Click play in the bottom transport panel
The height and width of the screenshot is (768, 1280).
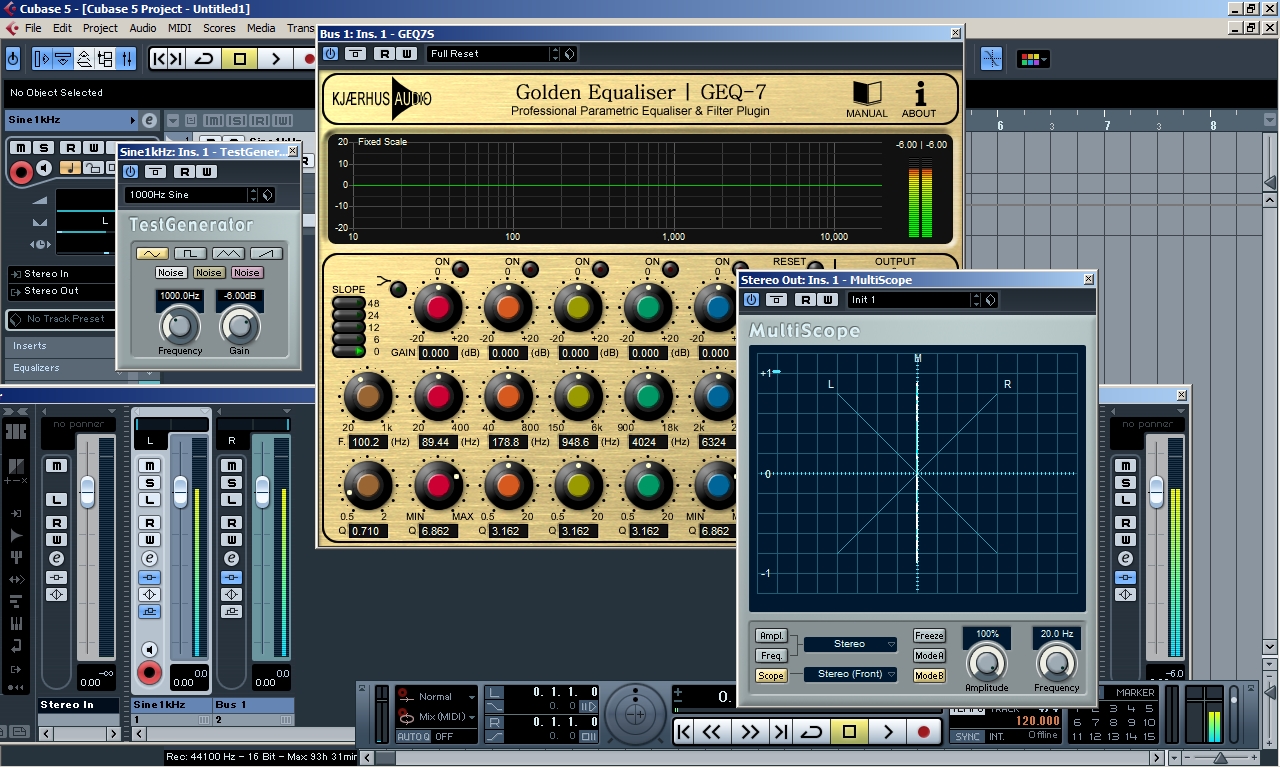[x=887, y=732]
